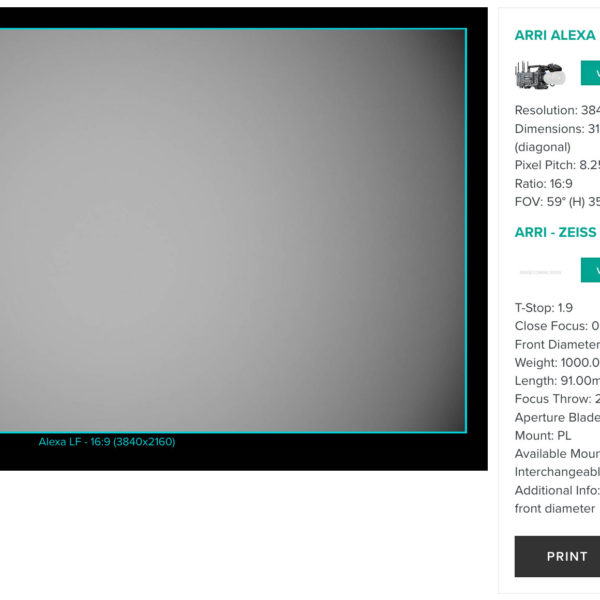Select the 'Ratio: 16:9' text
Screen dimensions: 600x600
tap(543, 184)
